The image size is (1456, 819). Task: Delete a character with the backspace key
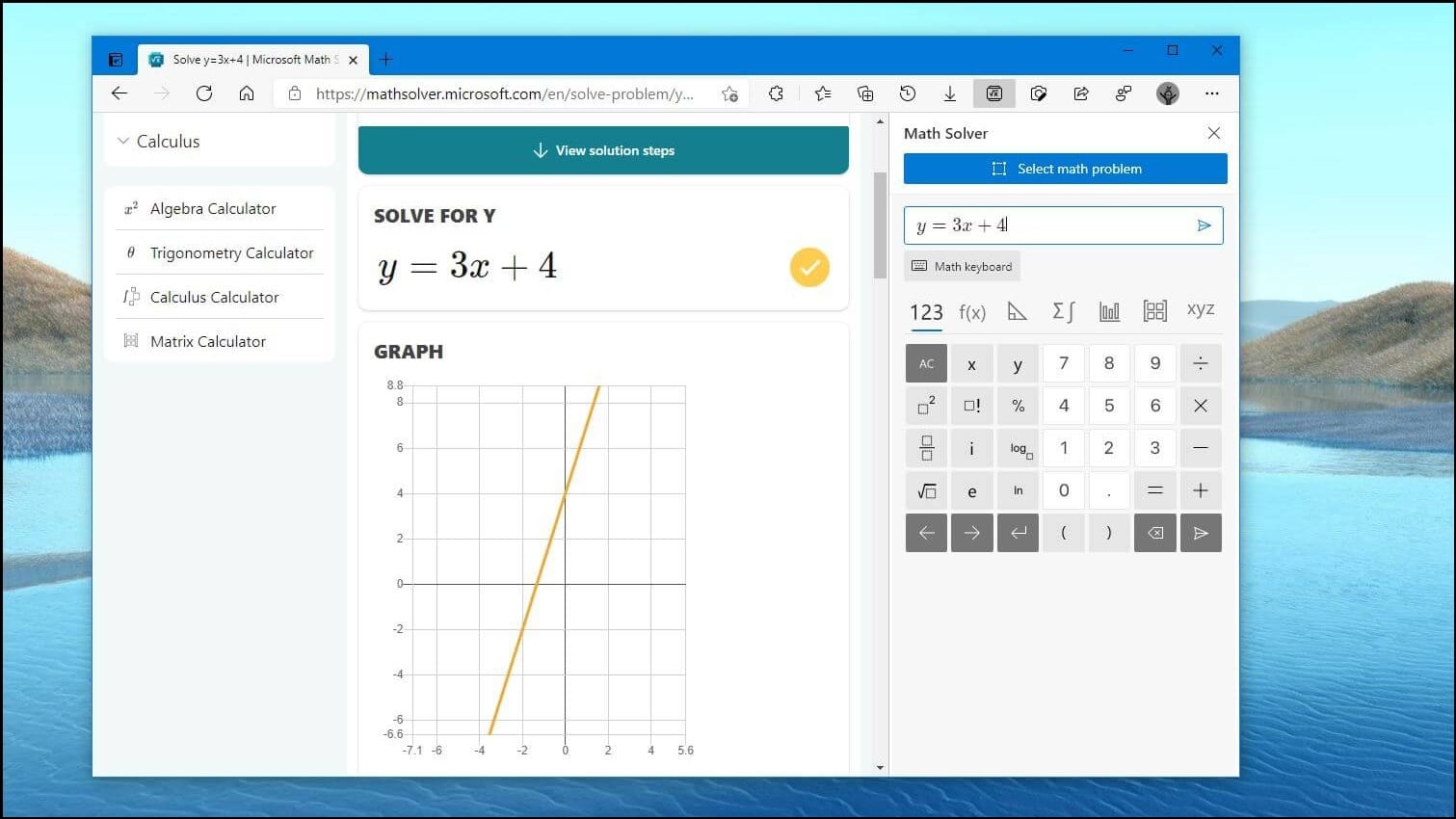pos(1155,533)
